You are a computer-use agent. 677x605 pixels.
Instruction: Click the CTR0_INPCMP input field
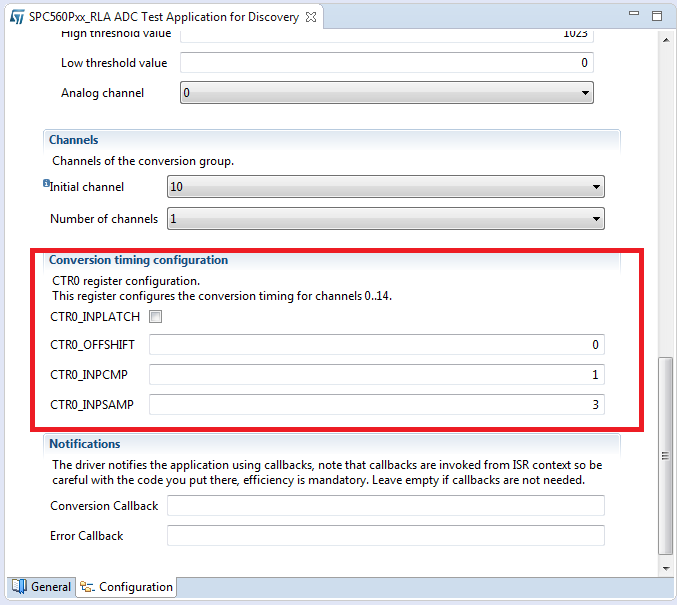coord(377,374)
